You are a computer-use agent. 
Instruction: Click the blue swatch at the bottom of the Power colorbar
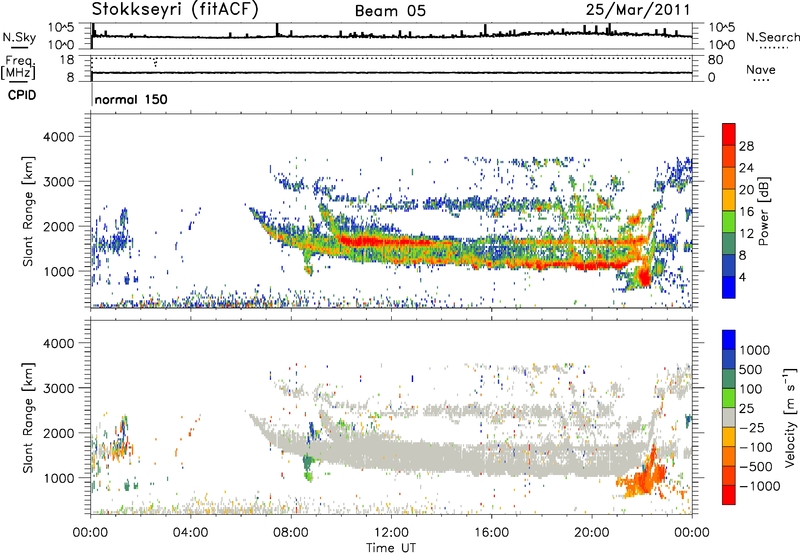(x=729, y=287)
